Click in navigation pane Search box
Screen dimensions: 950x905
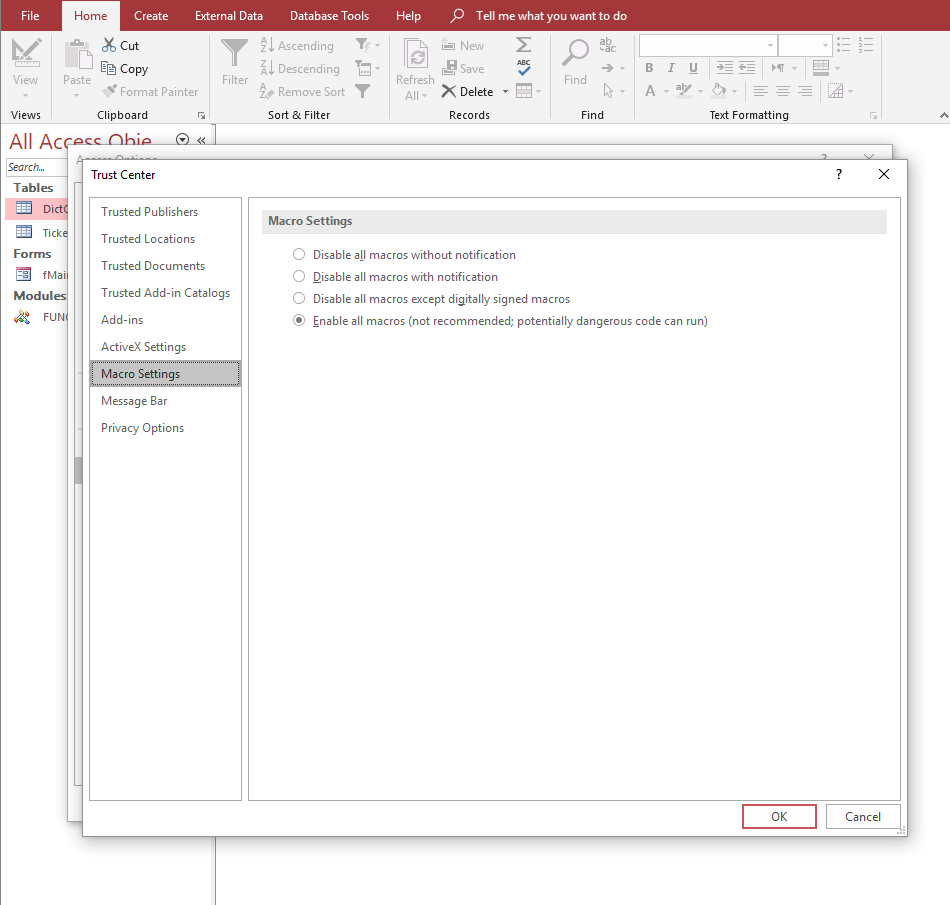click(x=38, y=167)
